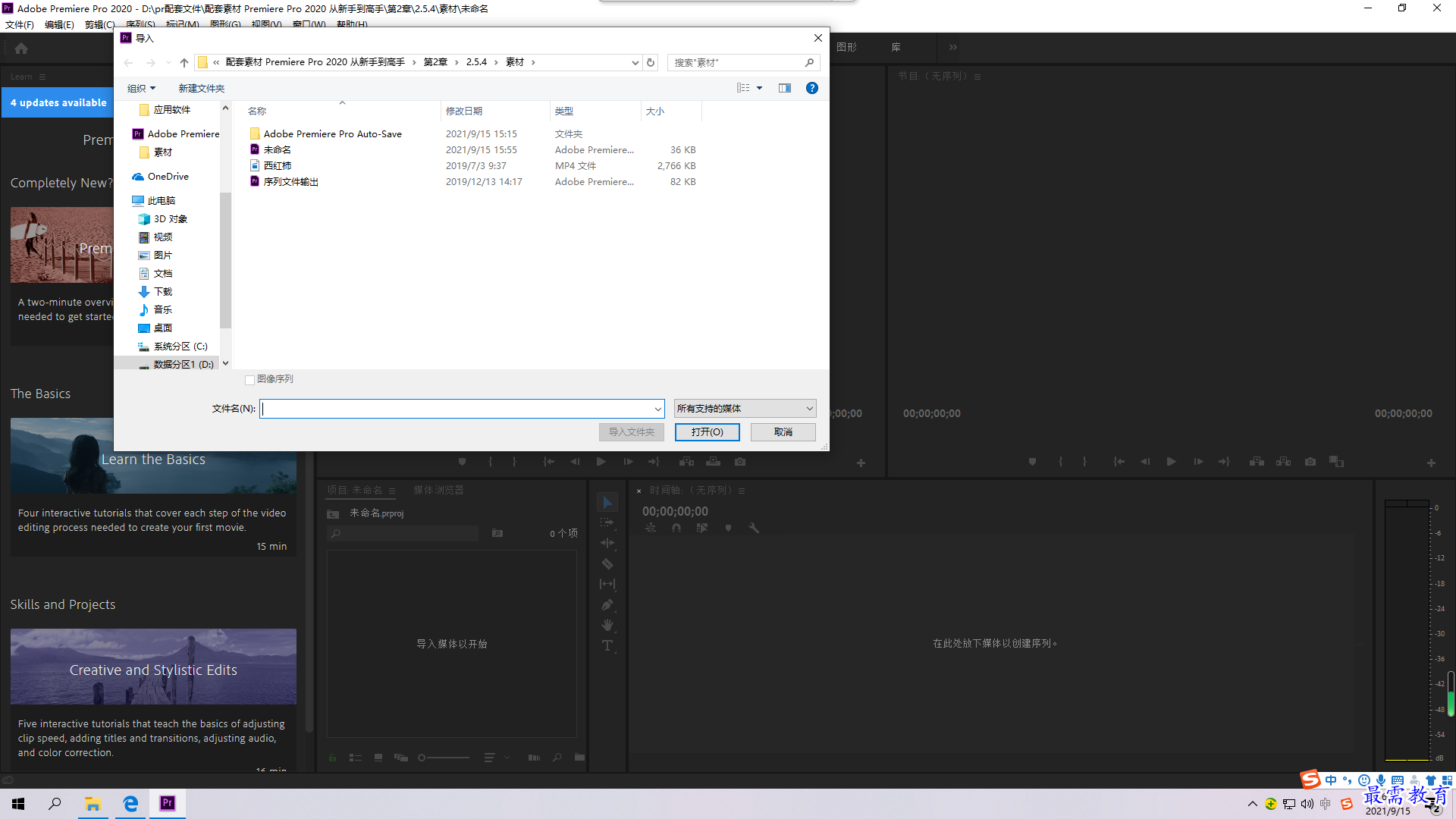Click the Find magnifier in project panel

[557, 758]
